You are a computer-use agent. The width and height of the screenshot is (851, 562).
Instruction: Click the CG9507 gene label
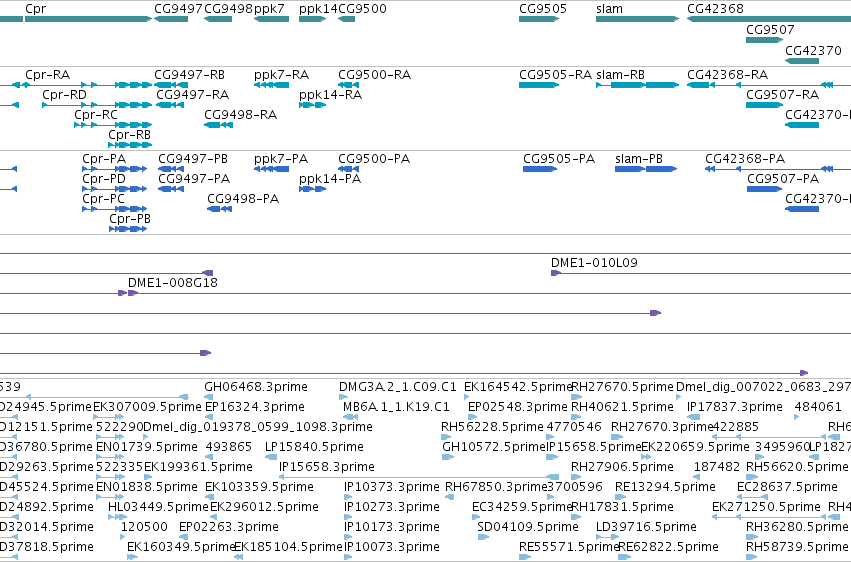pyautogui.click(x=770, y=29)
